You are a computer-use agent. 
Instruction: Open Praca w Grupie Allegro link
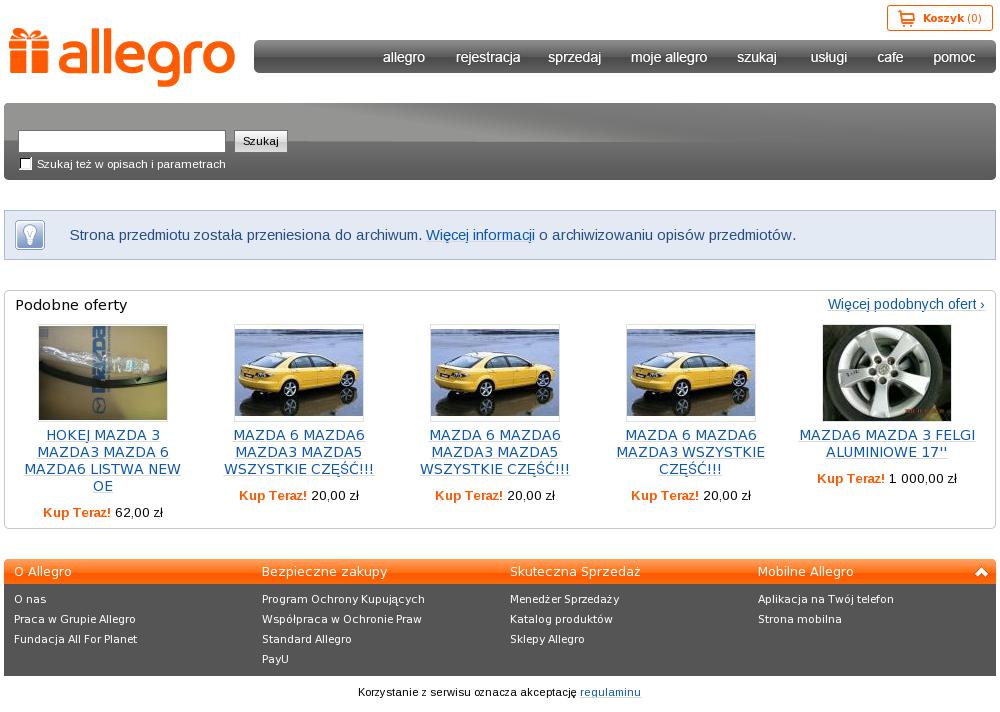(x=75, y=619)
